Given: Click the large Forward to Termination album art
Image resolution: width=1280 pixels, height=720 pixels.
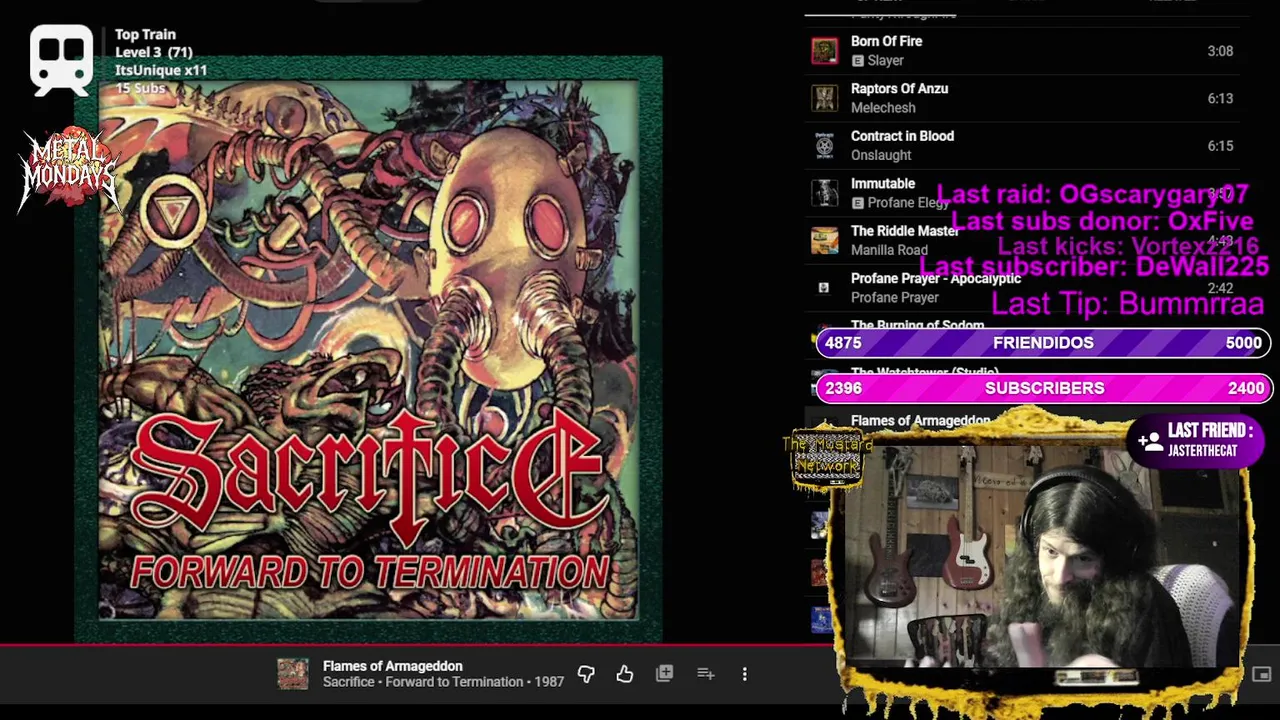Looking at the screenshot, I should coord(368,350).
